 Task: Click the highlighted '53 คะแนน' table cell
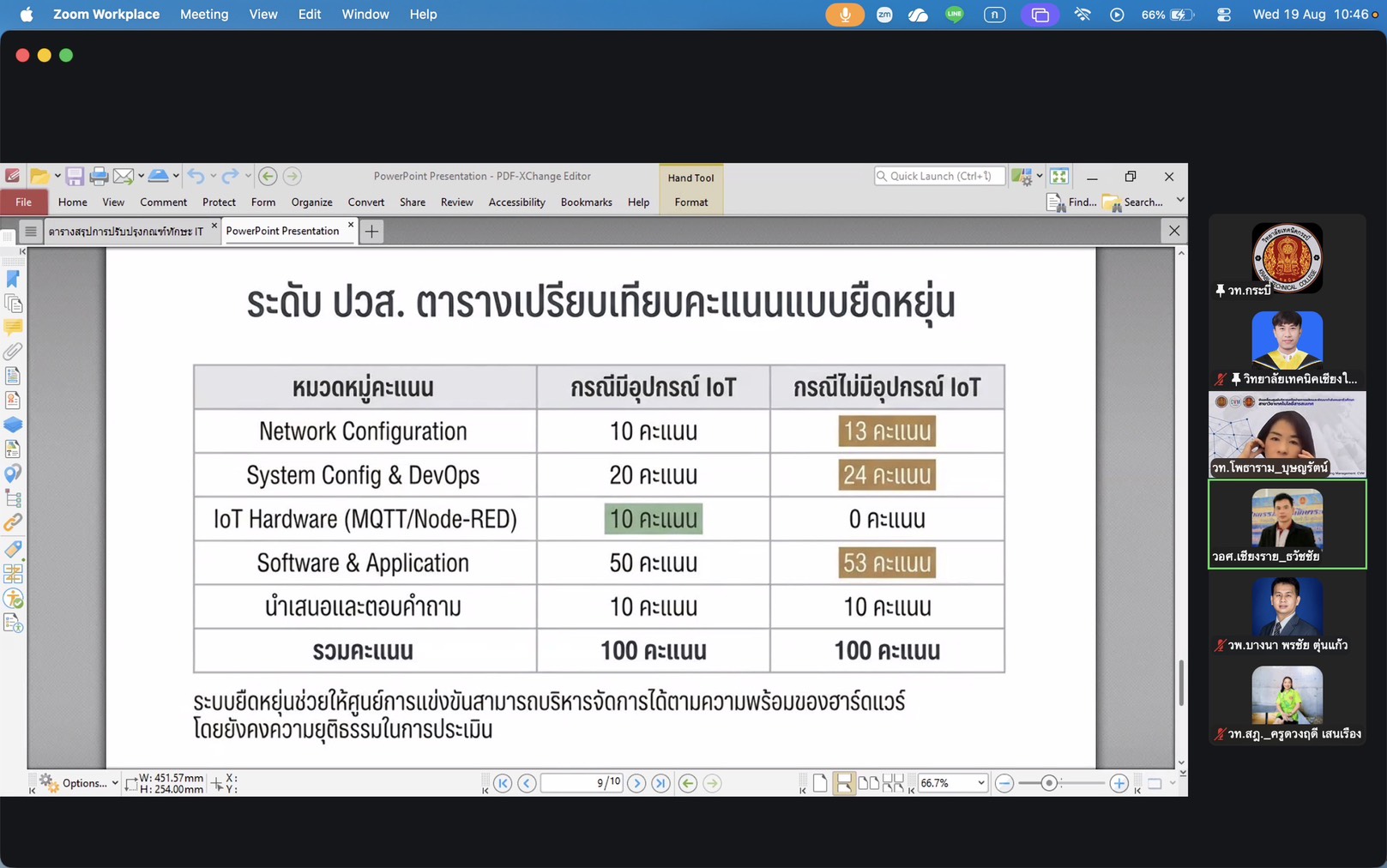887,563
